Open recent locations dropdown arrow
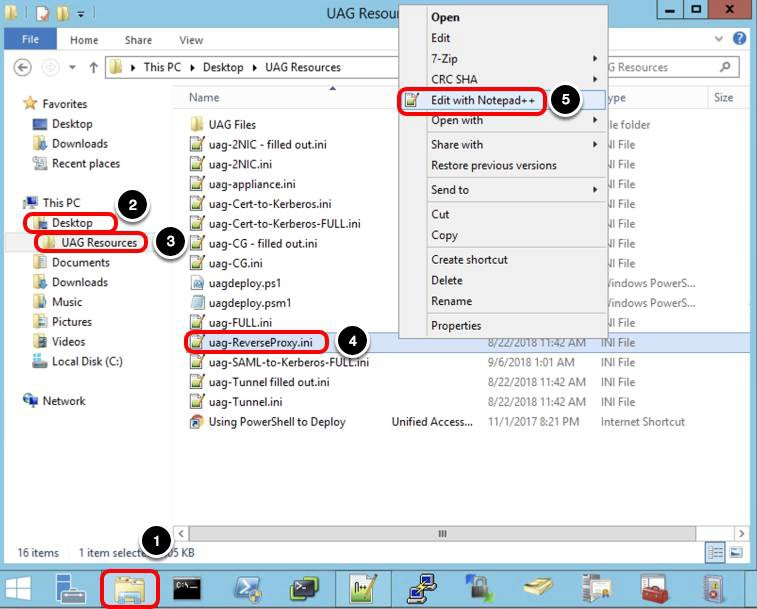Image resolution: width=757 pixels, height=609 pixels. coord(72,67)
